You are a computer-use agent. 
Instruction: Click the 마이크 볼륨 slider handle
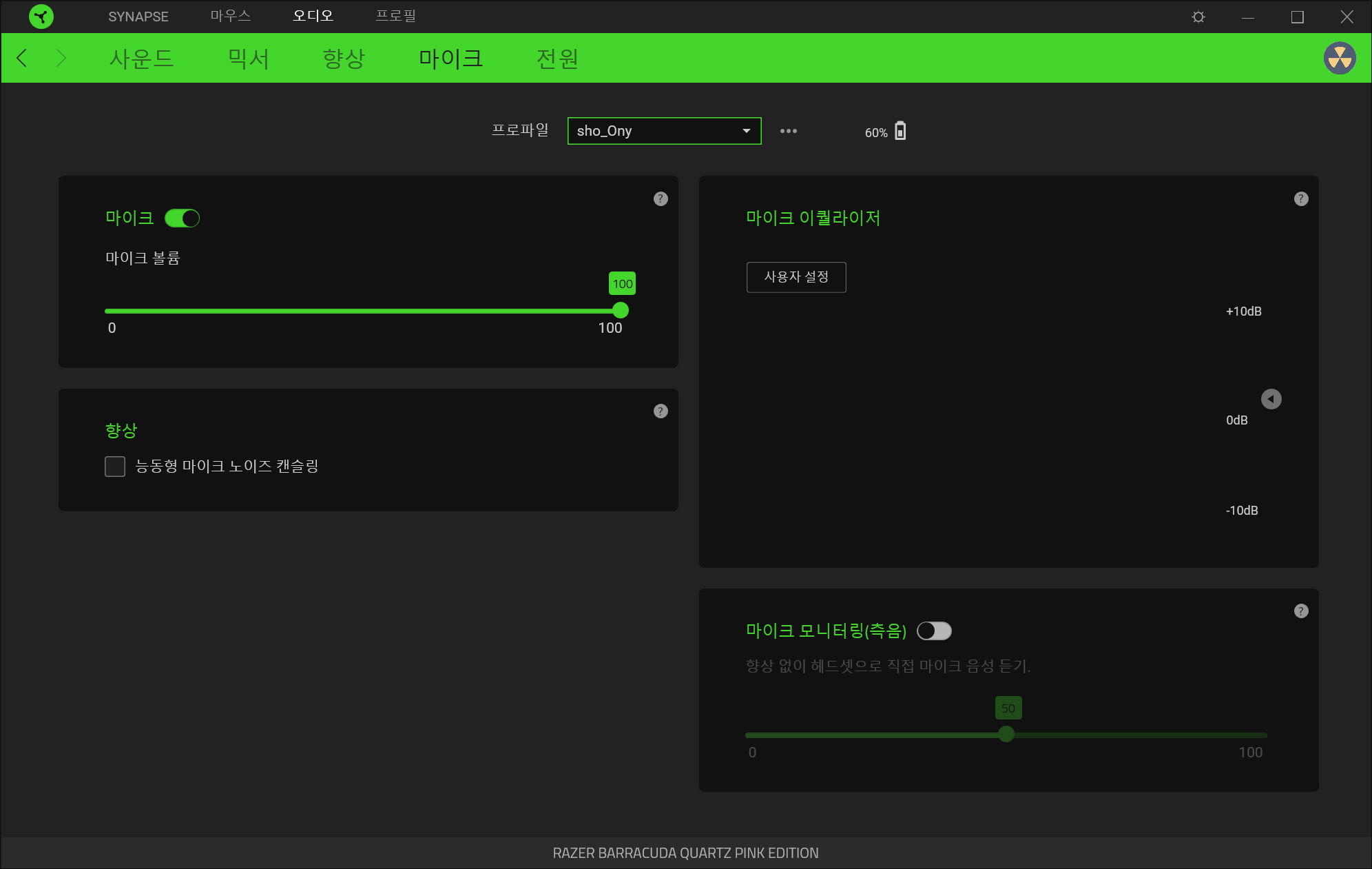tap(620, 310)
